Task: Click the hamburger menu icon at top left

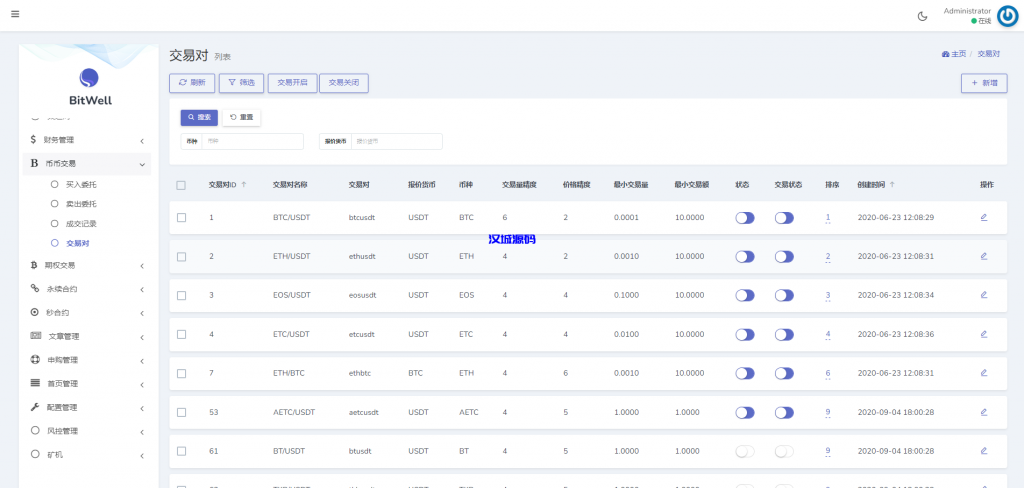Action: click(x=15, y=15)
